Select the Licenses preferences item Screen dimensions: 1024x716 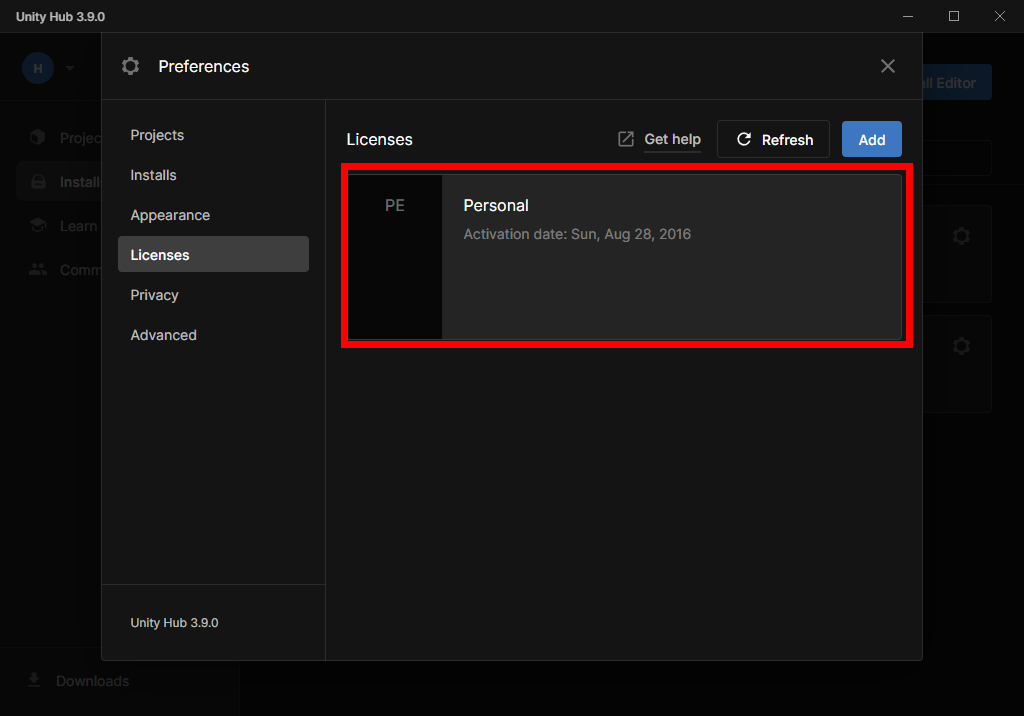pos(213,254)
